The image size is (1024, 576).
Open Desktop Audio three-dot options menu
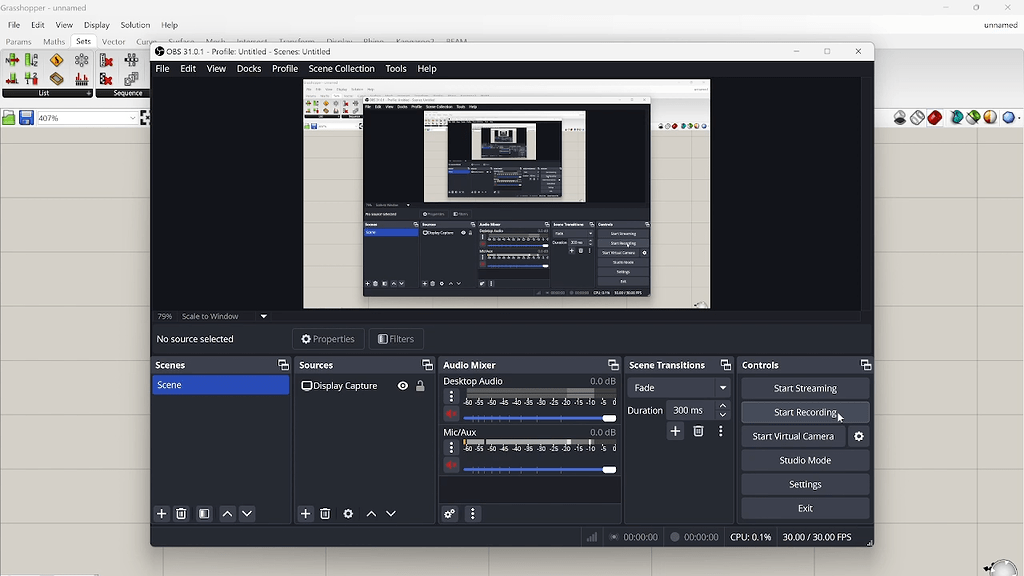click(451, 397)
